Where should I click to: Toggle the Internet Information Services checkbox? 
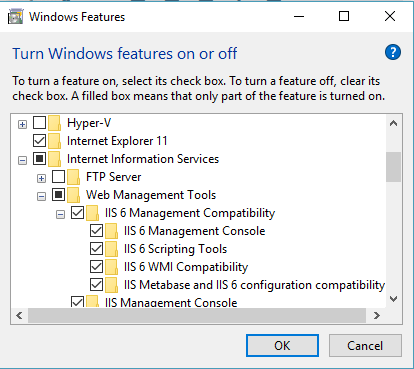pos(39,159)
